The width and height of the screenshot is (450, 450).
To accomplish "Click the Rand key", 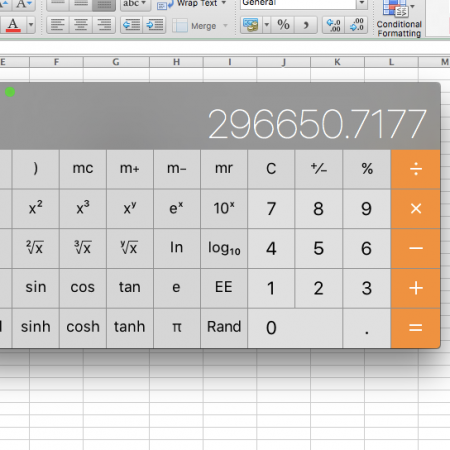I will point(224,328).
